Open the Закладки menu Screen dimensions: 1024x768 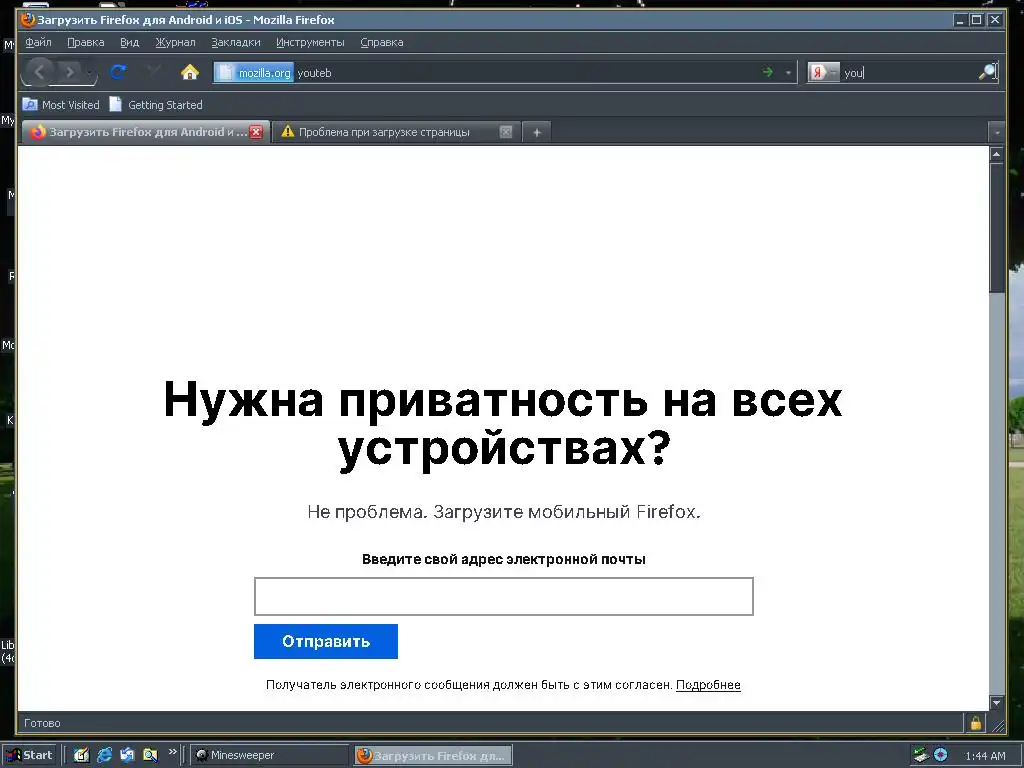[236, 42]
